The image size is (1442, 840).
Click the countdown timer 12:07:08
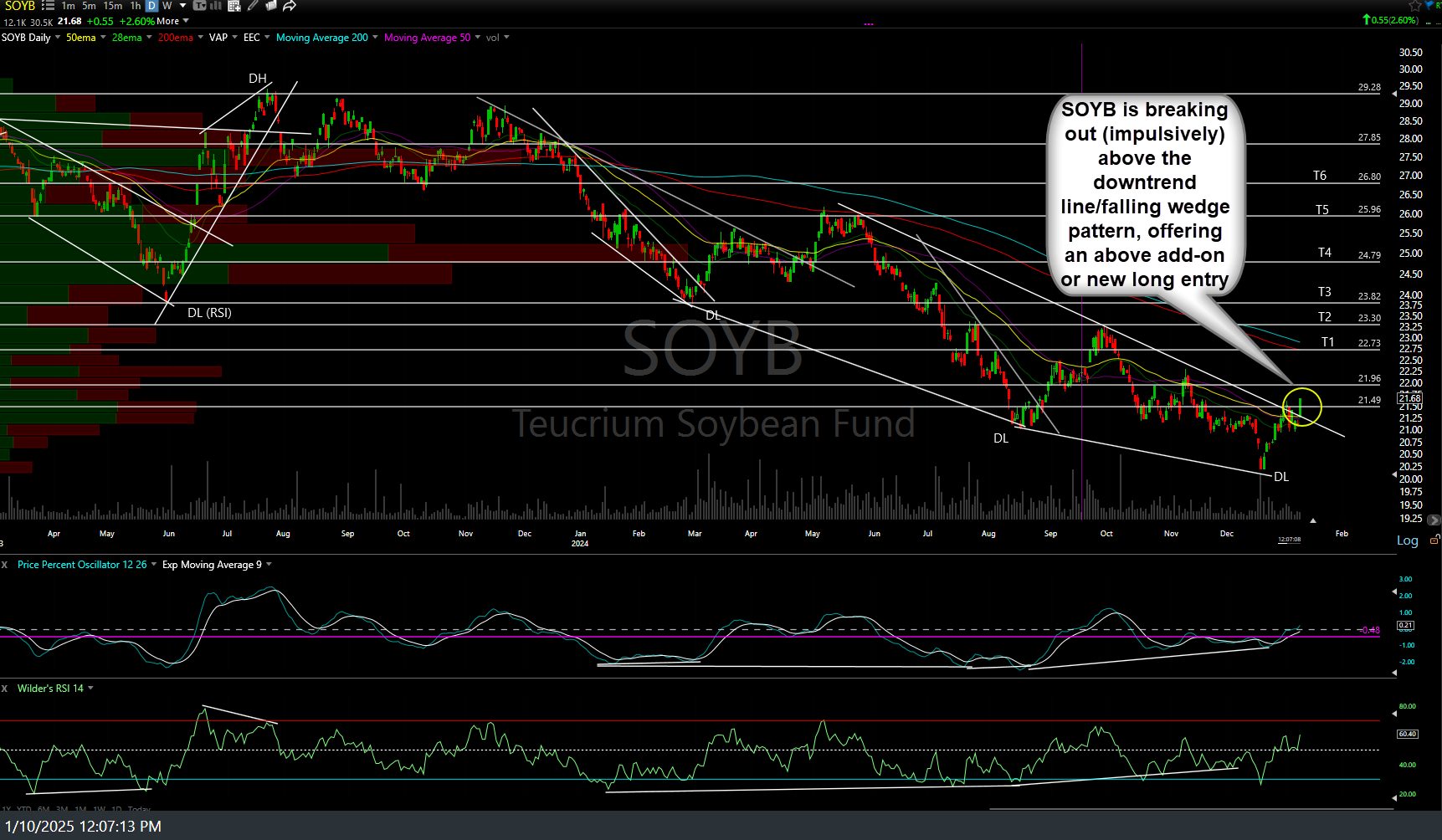(1290, 539)
